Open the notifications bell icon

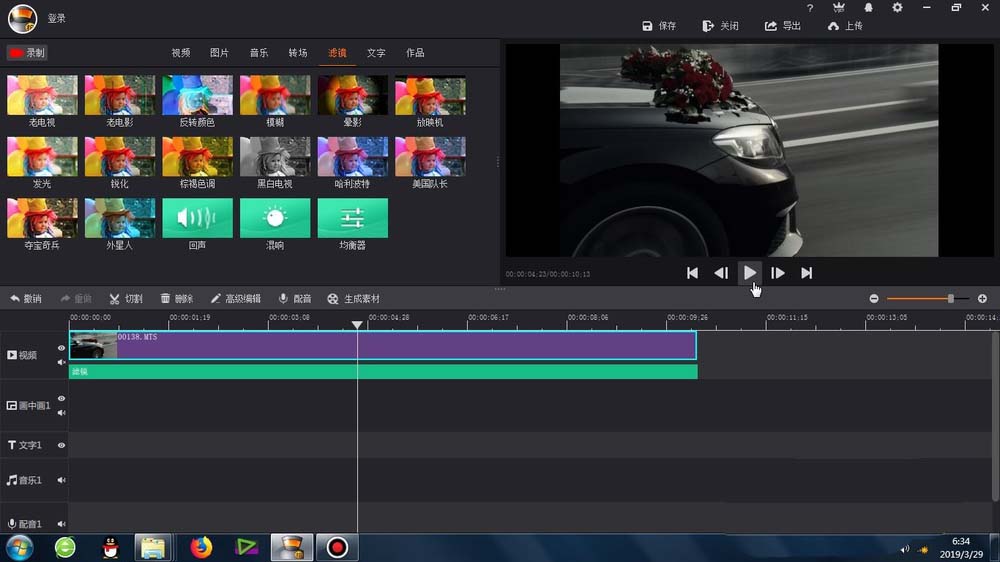868,8
